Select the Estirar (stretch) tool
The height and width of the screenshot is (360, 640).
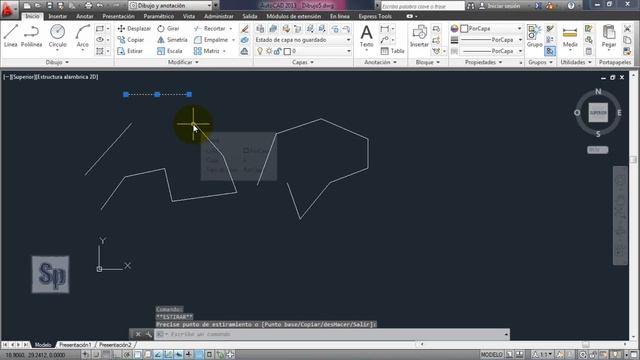click(x=130, y=51)
